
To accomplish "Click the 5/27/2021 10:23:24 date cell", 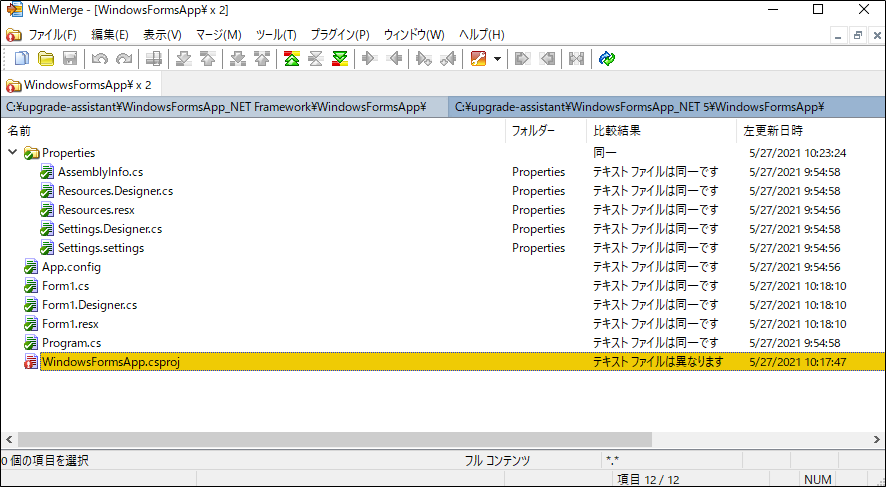I will (x=797, y=153).
